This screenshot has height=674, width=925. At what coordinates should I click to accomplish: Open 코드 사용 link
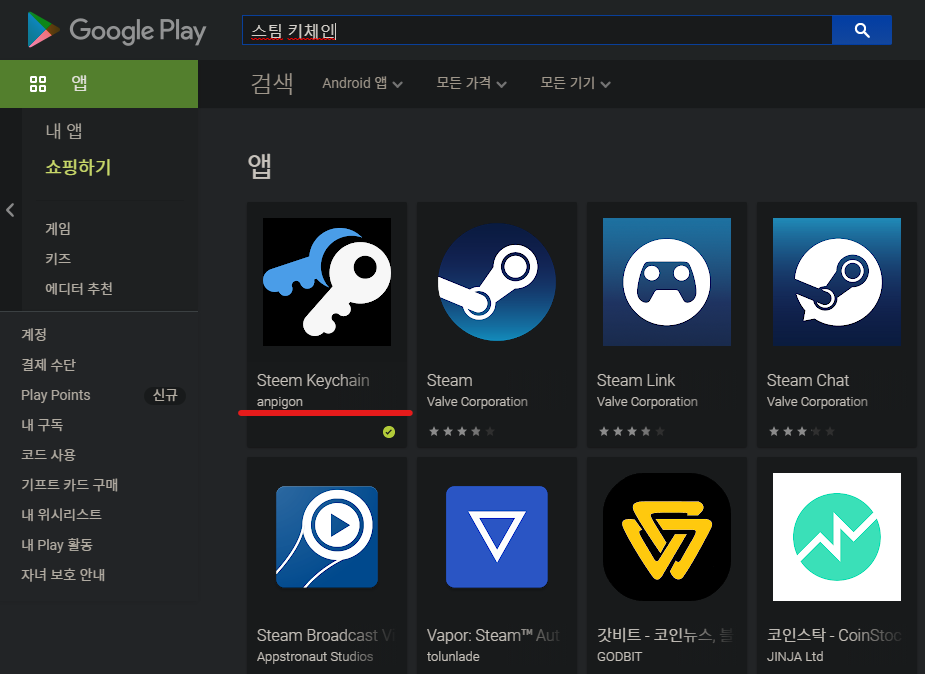tap(48, 455)
